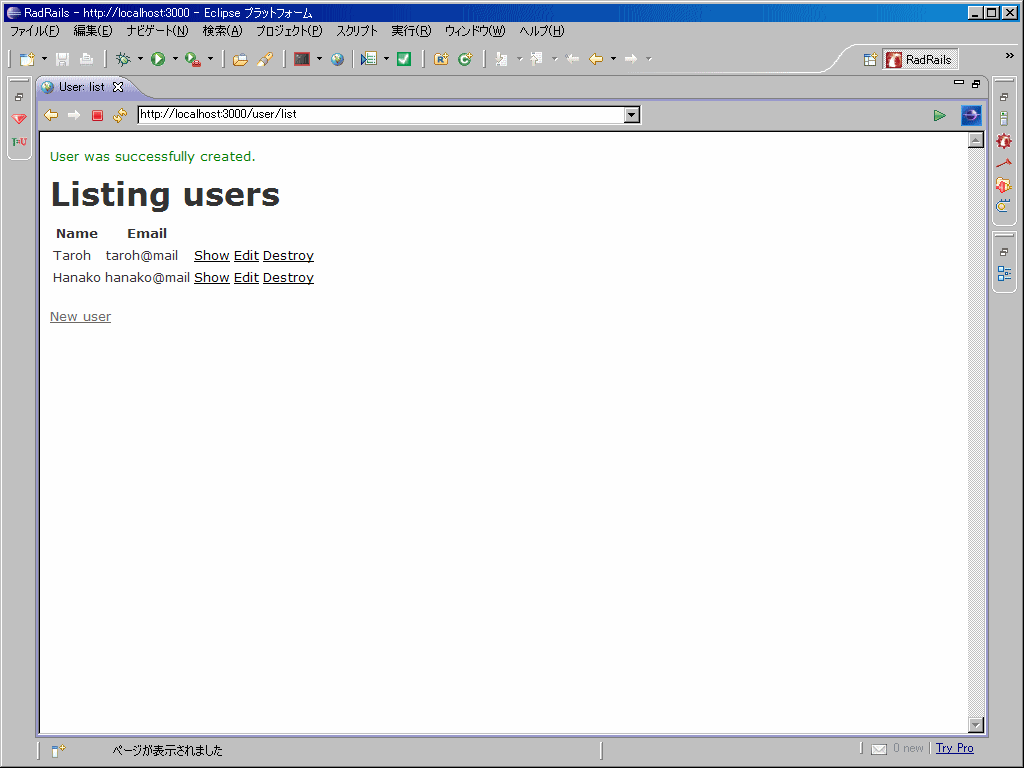Open the back navigation history dropdown
Image resolution: width=1024 pixels, height=768 pixels.
(613, 59)
